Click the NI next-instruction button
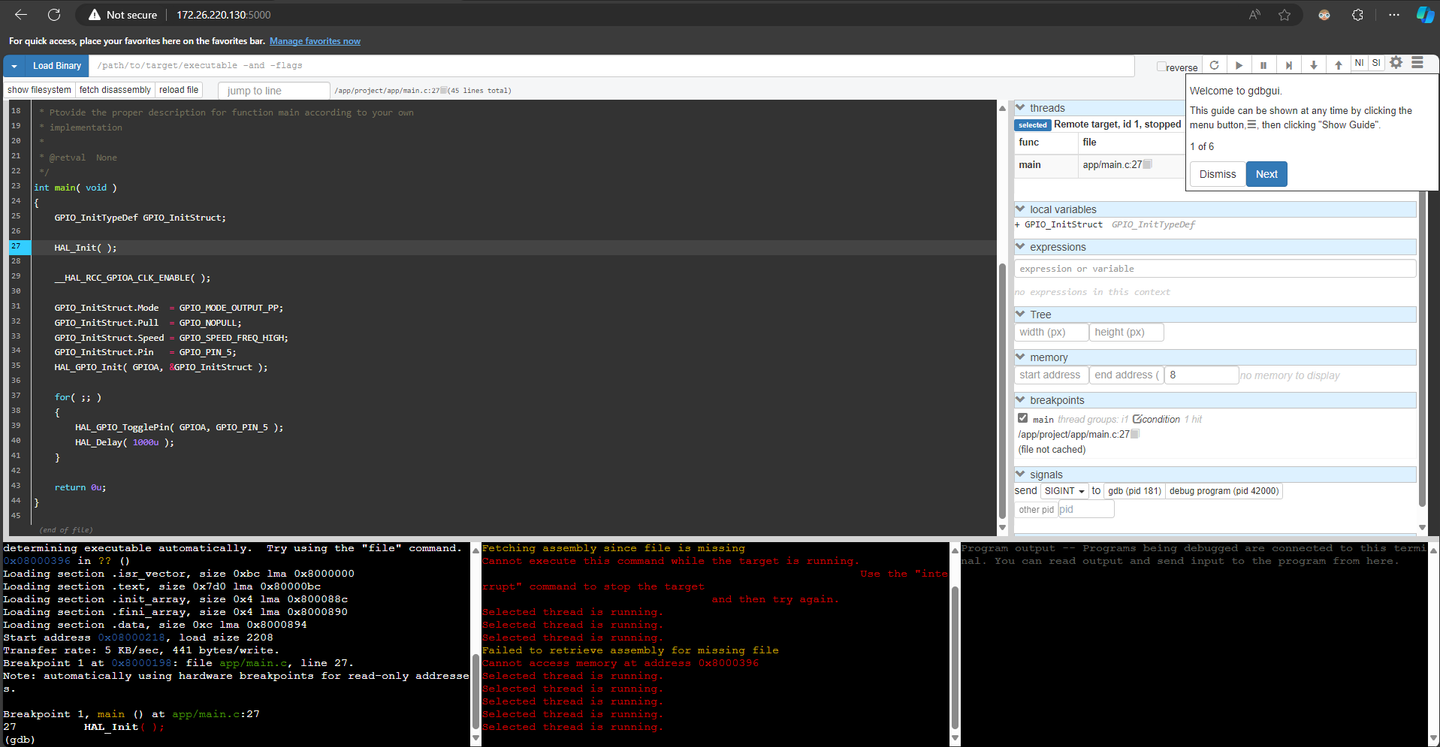Viewport: 1440px width, 747px height. pyautogui.click(x=1359, y=63)
